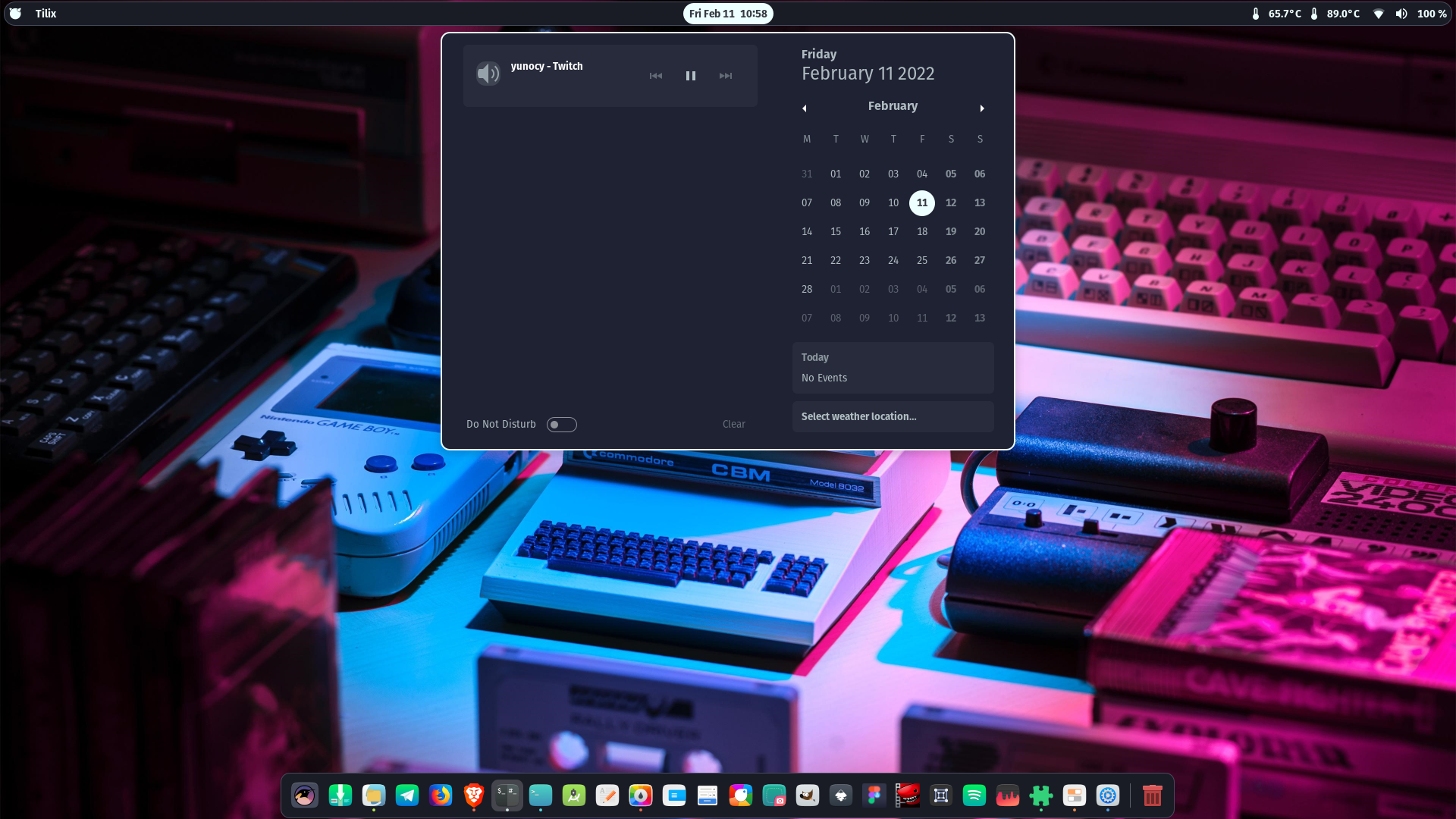Launch Inkscape from the dock
Viewport: 1456px width, 819px height.
[x=840, y=795]
